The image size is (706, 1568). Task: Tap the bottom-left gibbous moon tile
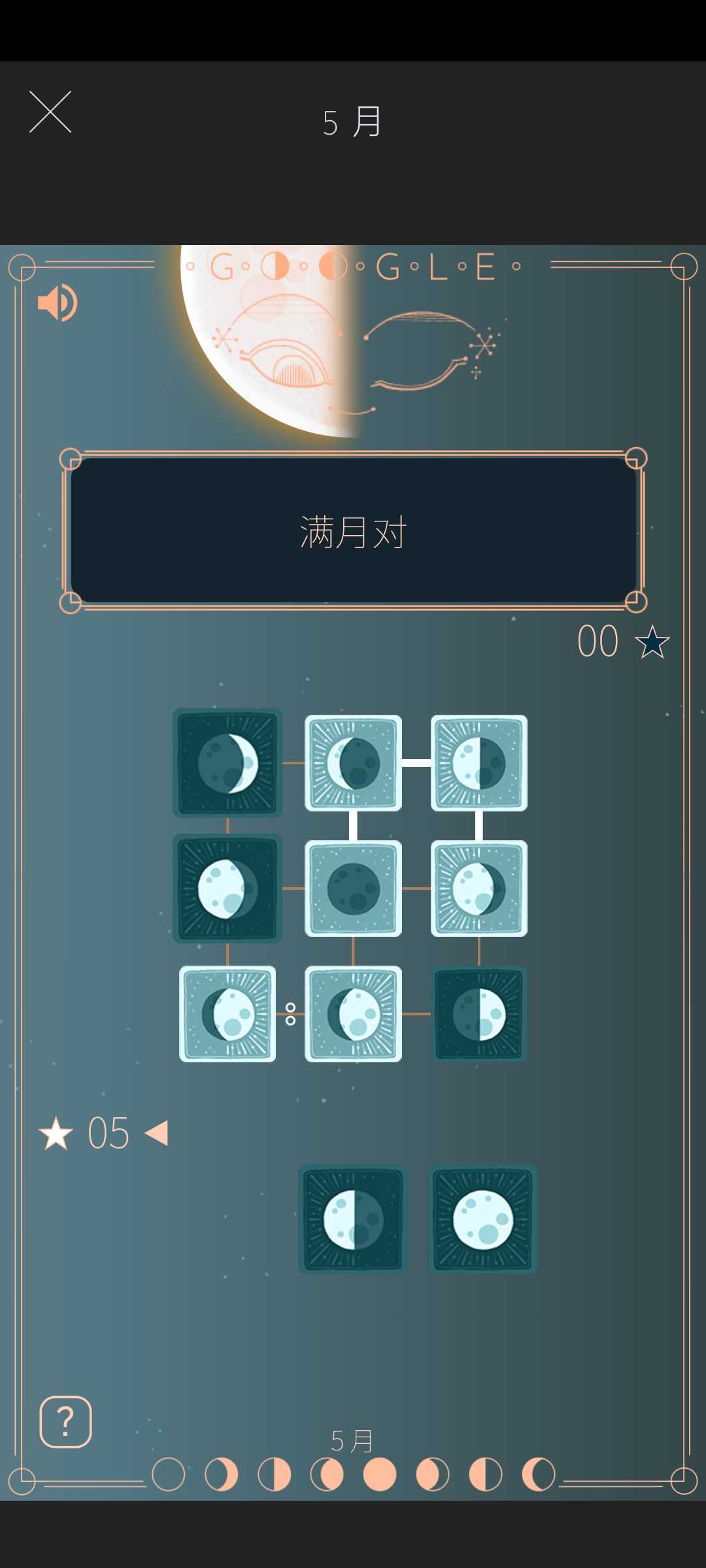coord(227,1014)
